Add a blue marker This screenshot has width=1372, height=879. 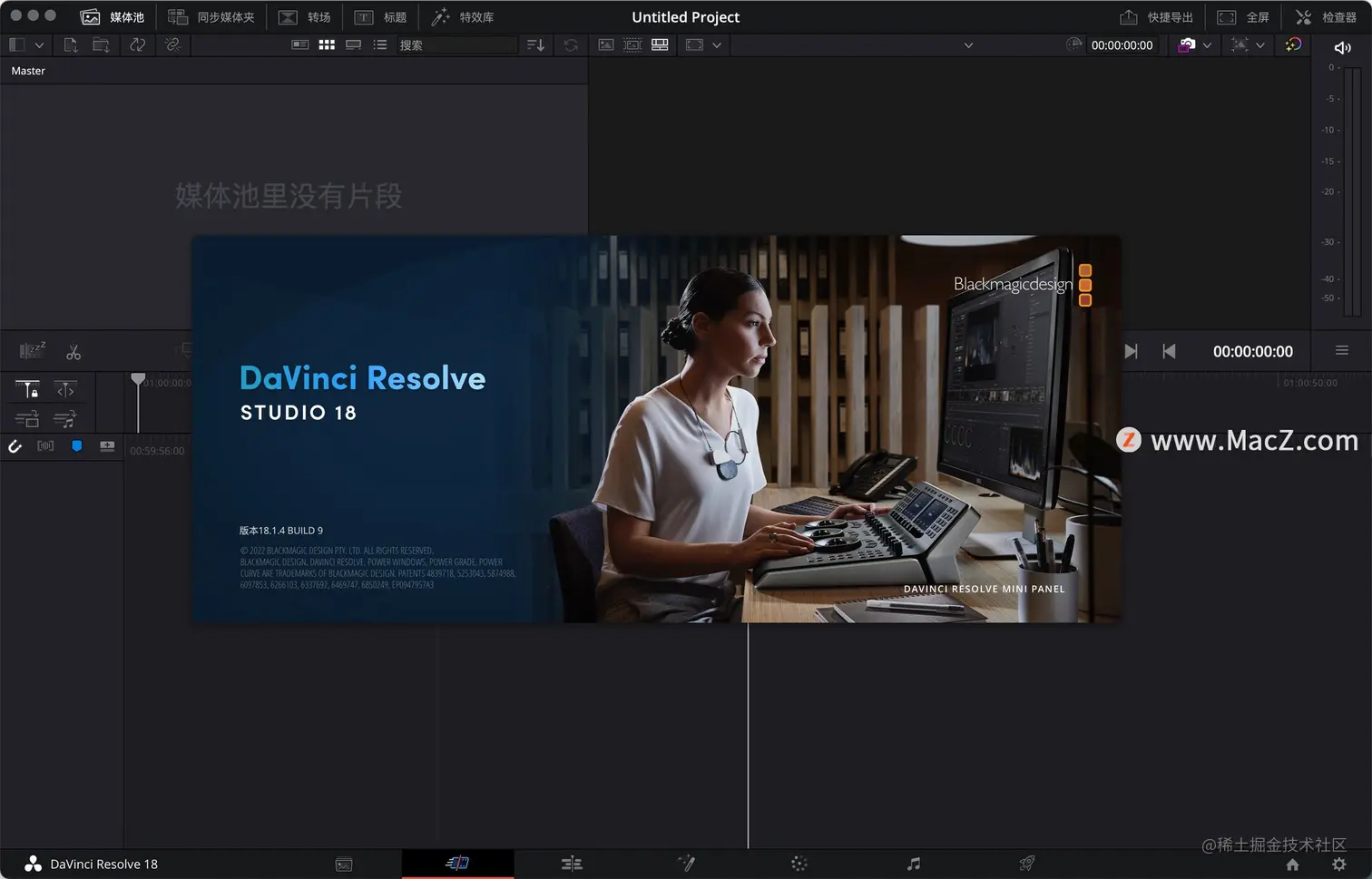(77, 445)
